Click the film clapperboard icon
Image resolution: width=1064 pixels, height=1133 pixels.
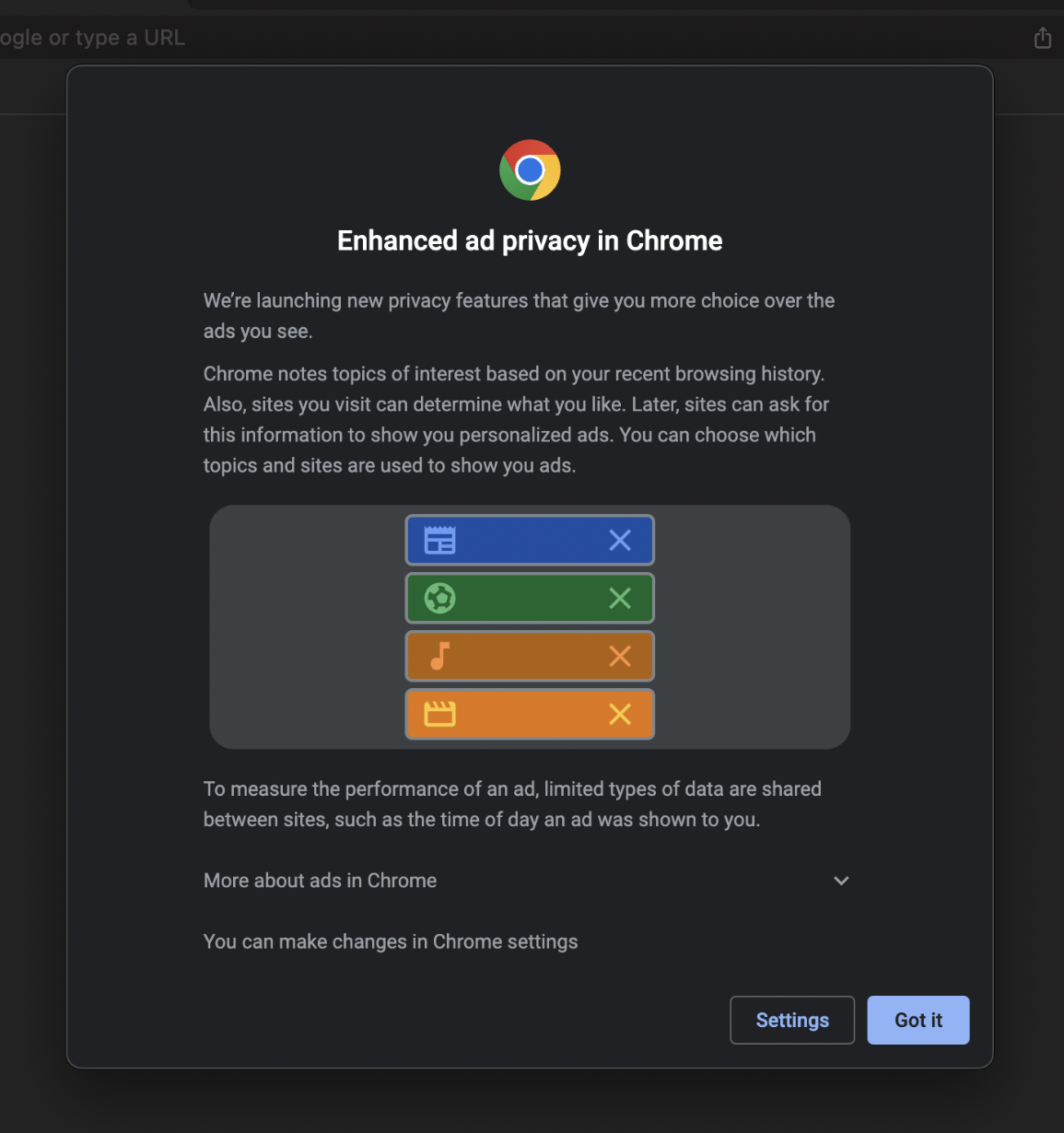(x=439, y=714)
